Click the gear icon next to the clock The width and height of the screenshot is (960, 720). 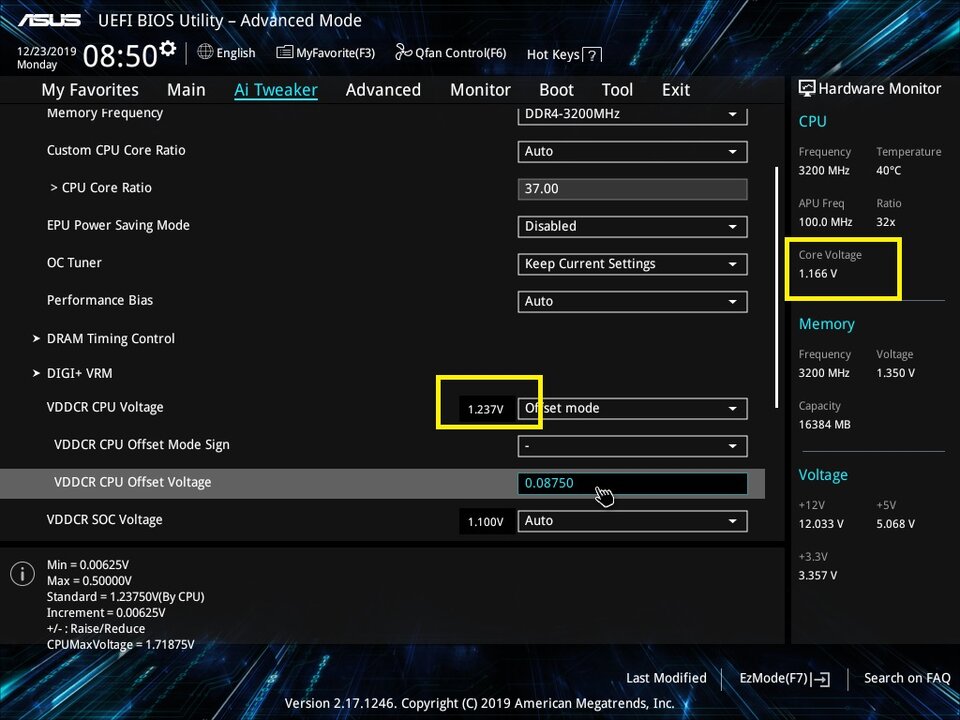click(x=167, y=48)
